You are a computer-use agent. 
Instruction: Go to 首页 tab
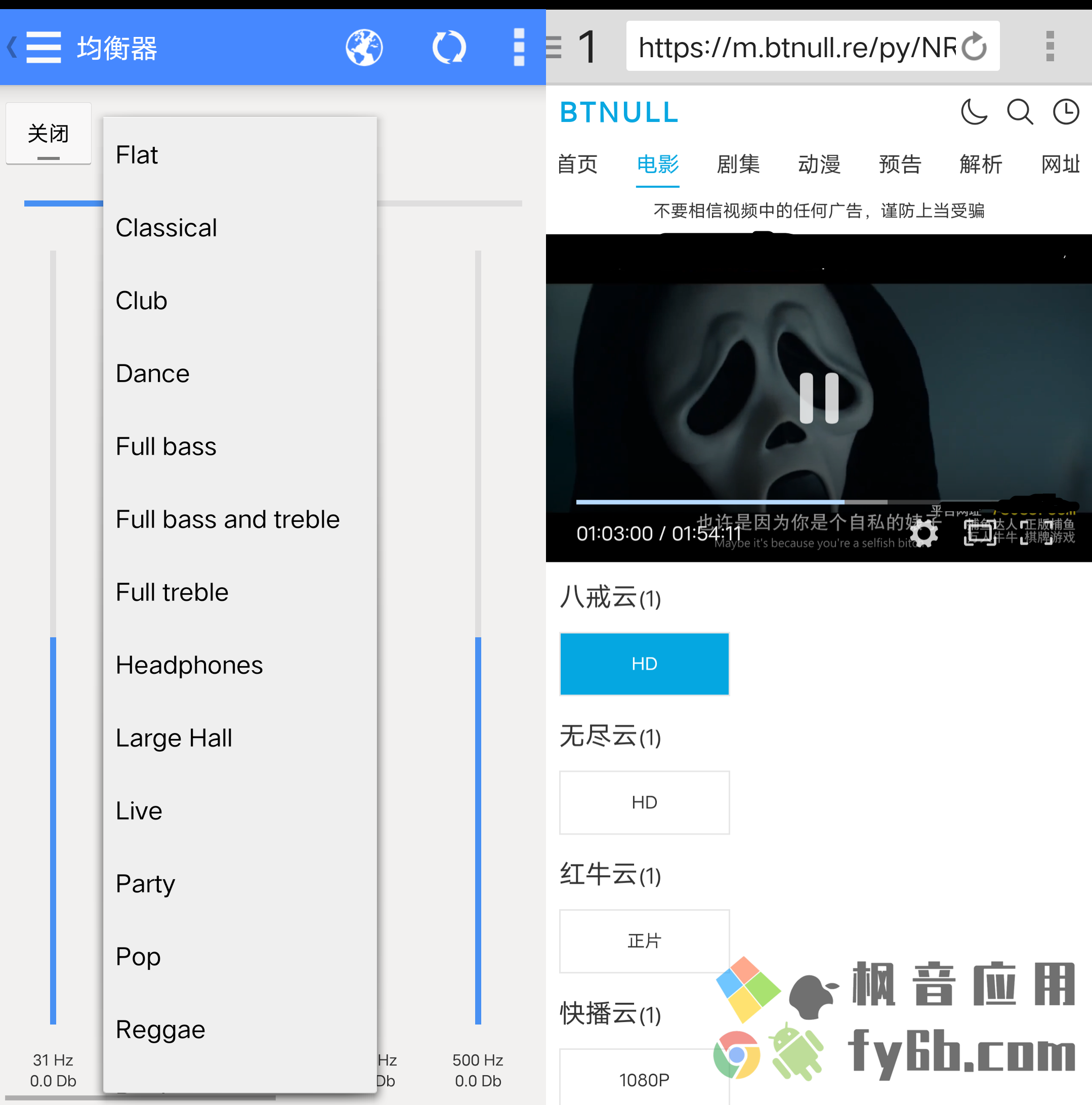pos(577,164)
